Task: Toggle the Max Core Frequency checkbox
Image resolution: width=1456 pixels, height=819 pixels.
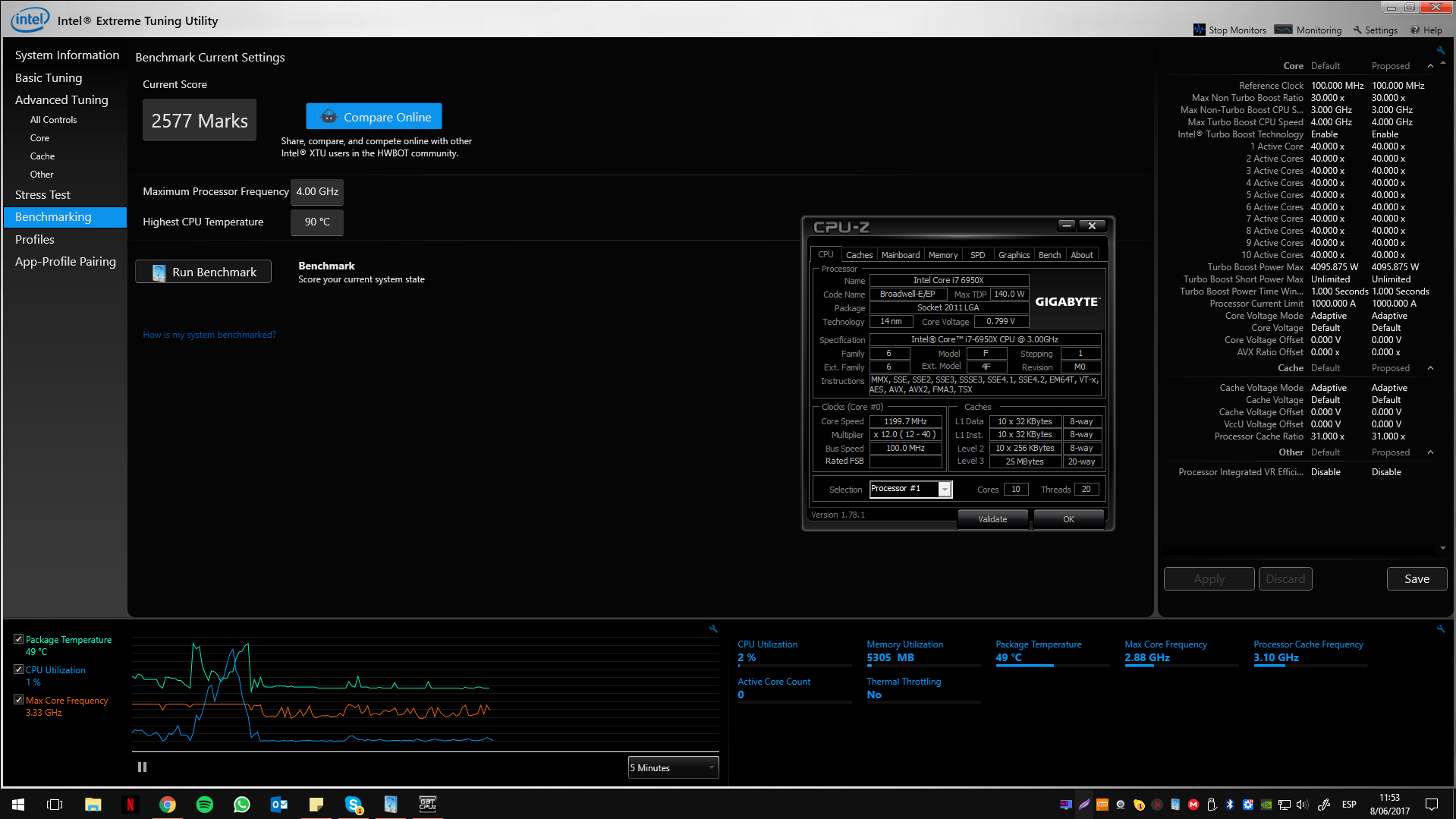Action: 19,700
